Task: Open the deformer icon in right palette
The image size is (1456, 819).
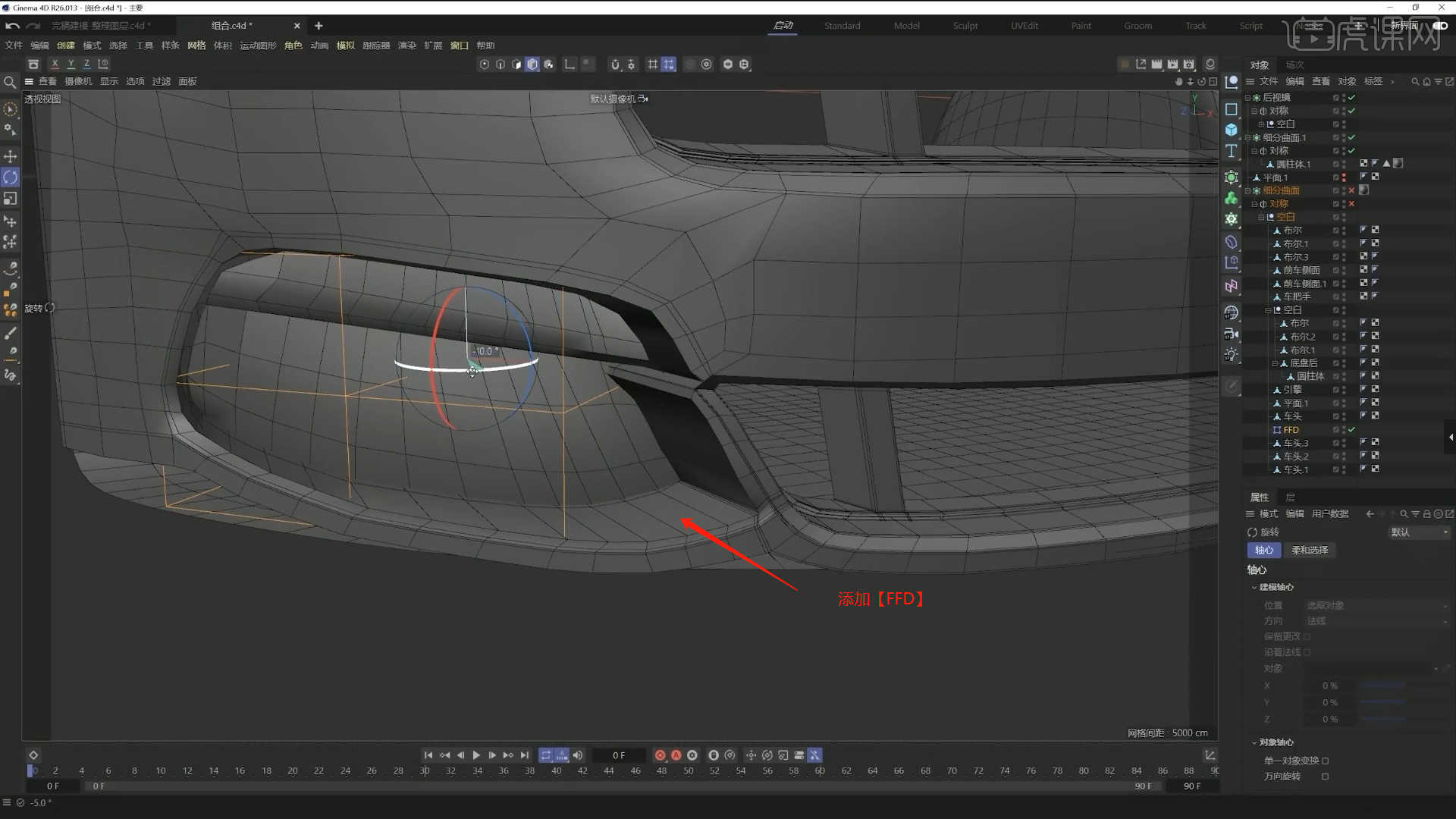Action: pyautogui.click(x=1232, y=242)
